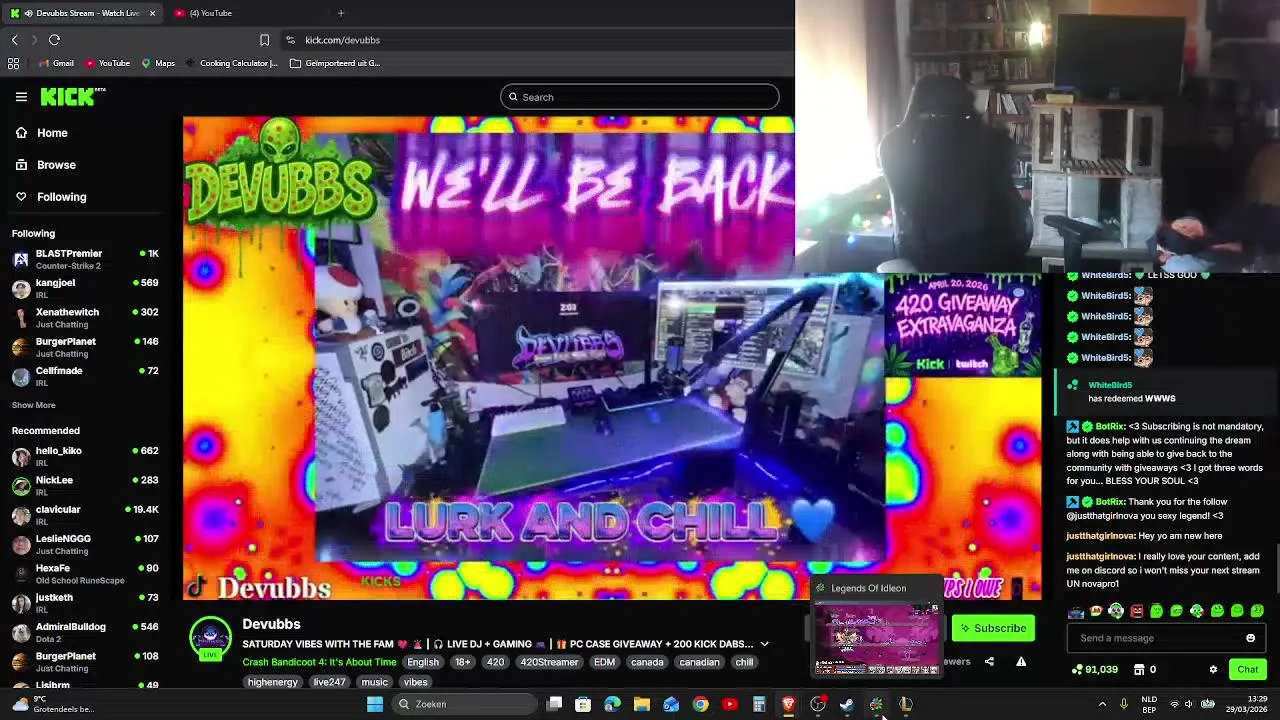Click the Devubbs channel avatar
Screen dimensions: 1280x720
tap(210, 638)
